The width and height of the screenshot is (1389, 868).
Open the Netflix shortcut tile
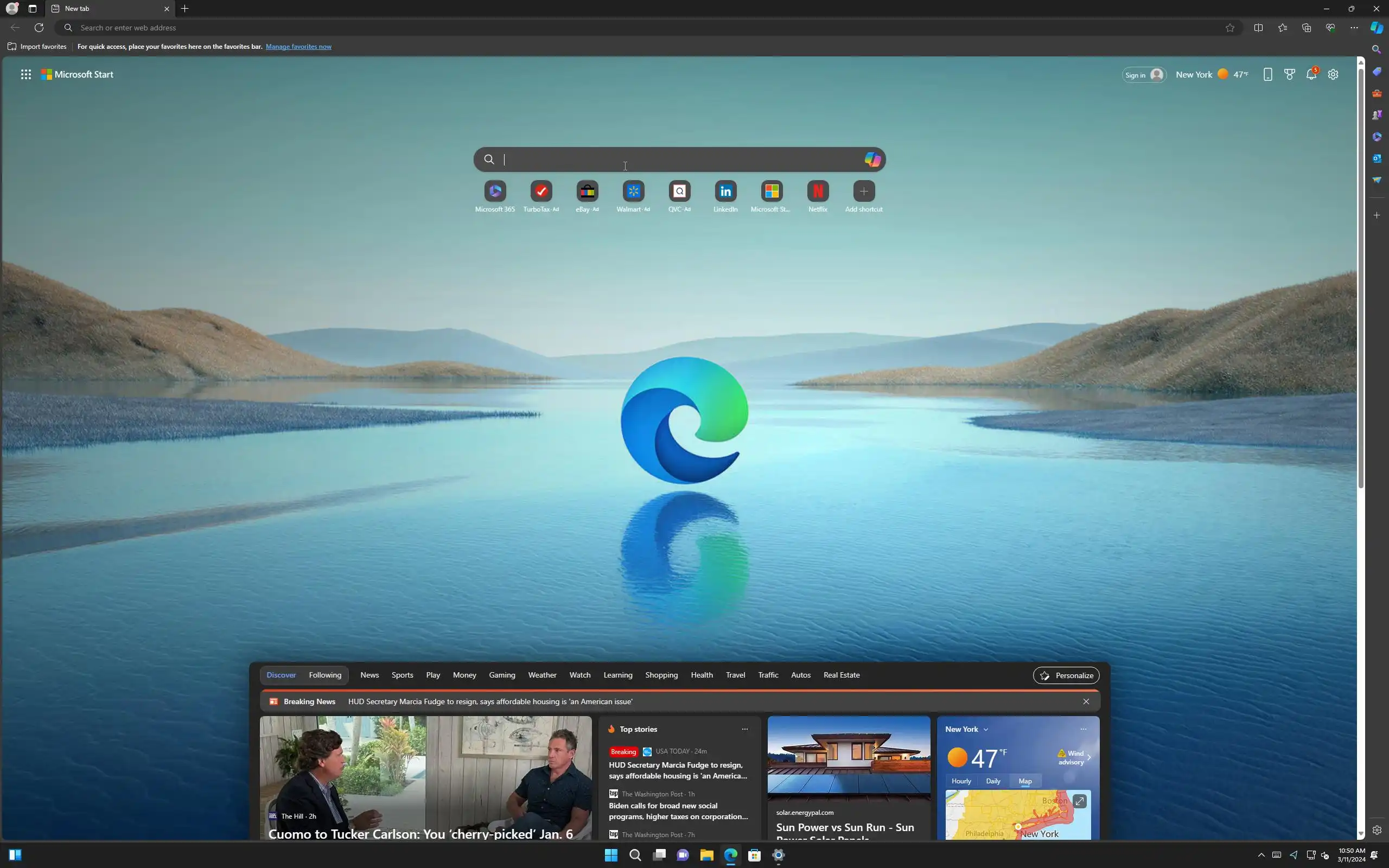pyautogui.click(x=817, y=191)
